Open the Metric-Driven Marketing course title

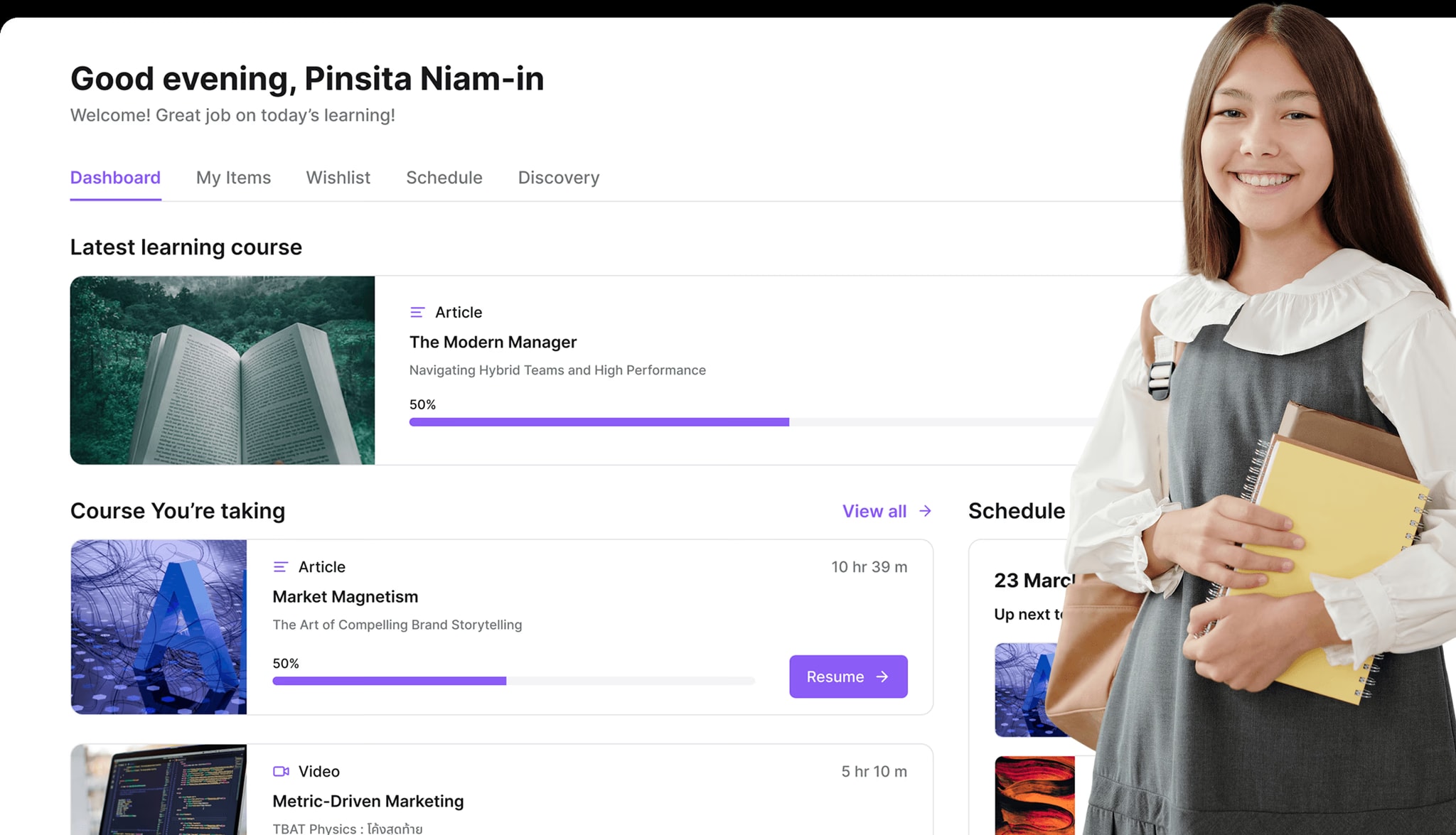[x=368, y=802]
